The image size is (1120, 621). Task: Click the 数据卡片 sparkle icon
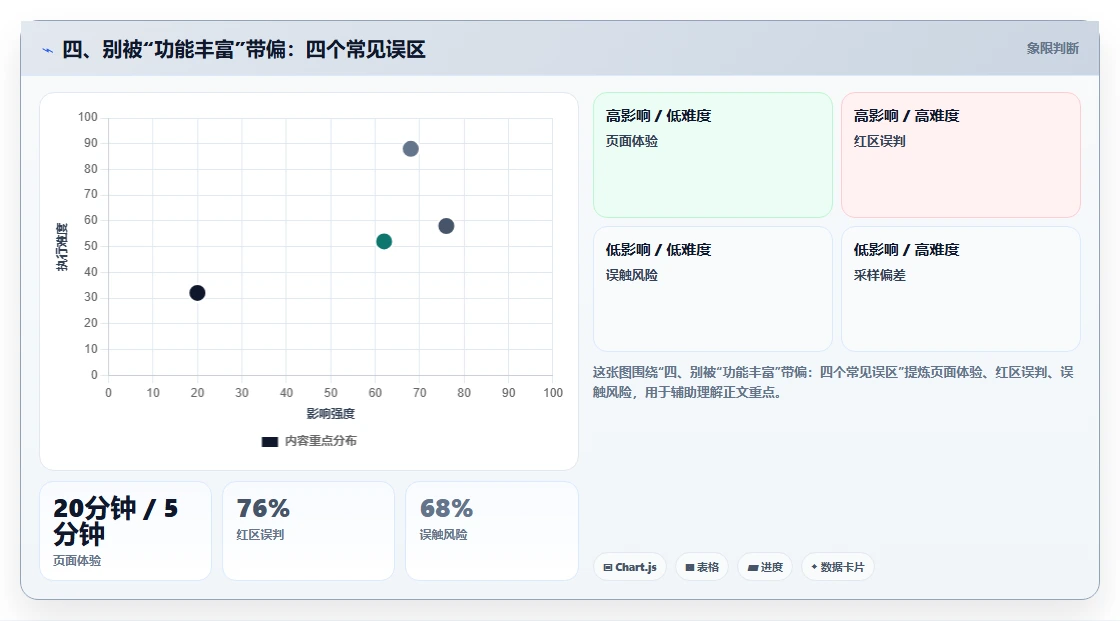point(814,567)
